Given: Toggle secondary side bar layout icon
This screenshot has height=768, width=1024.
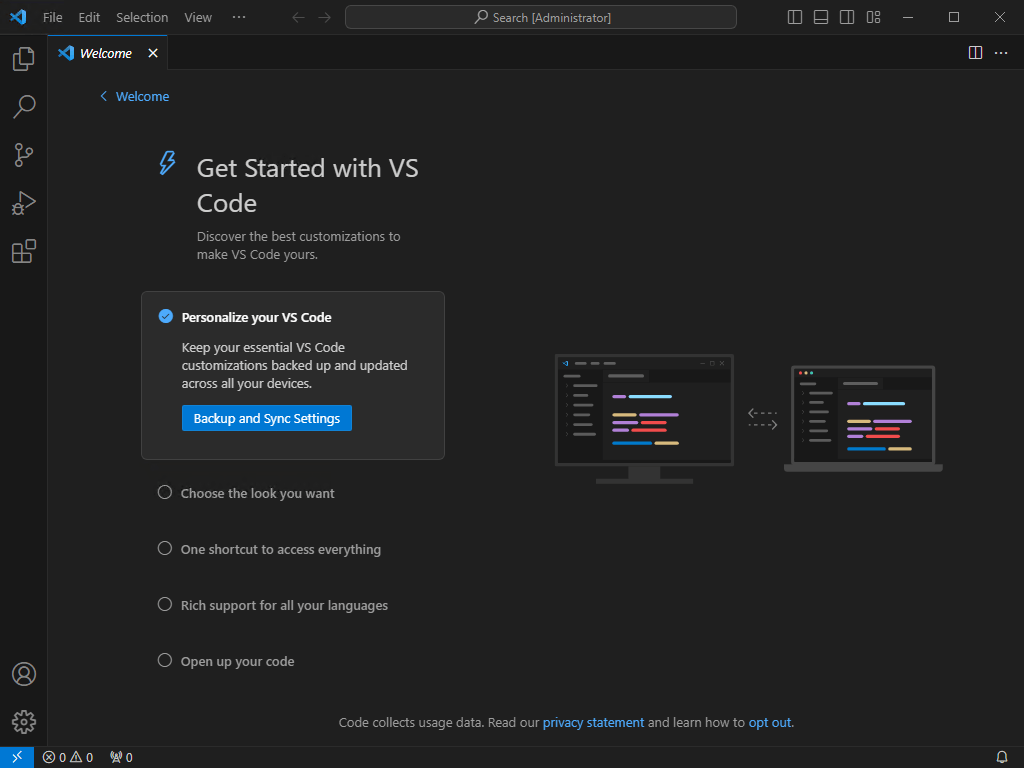Looking at the screenshot, I should (847, 18).
